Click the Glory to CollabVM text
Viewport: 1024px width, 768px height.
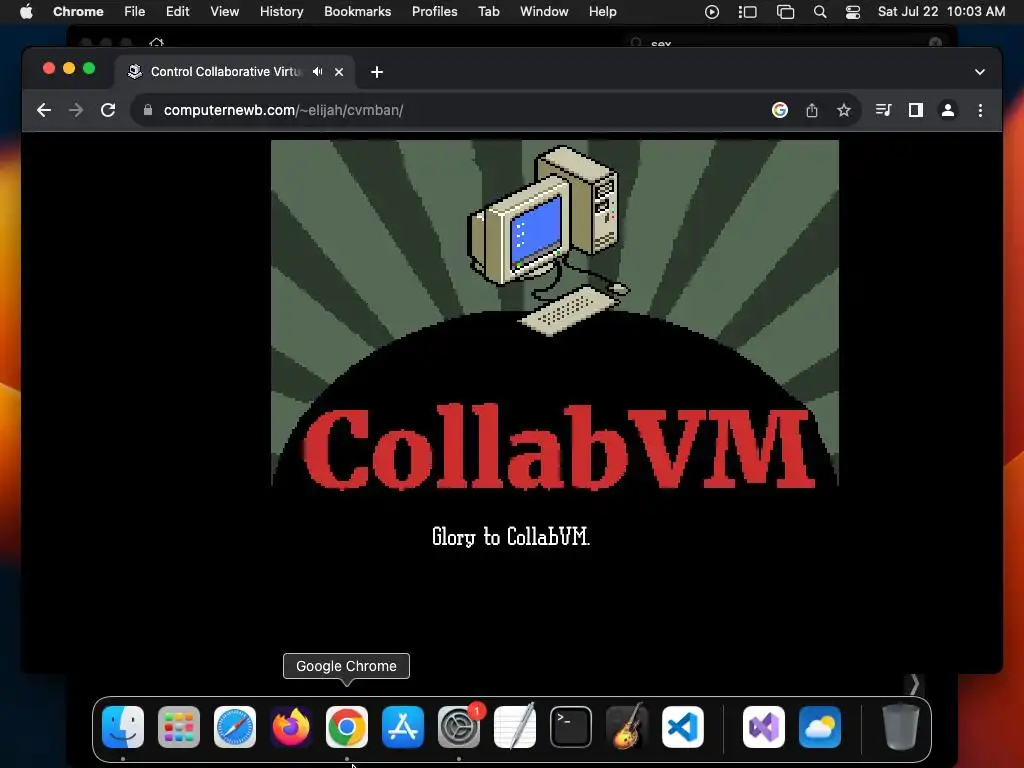(511, 537)
